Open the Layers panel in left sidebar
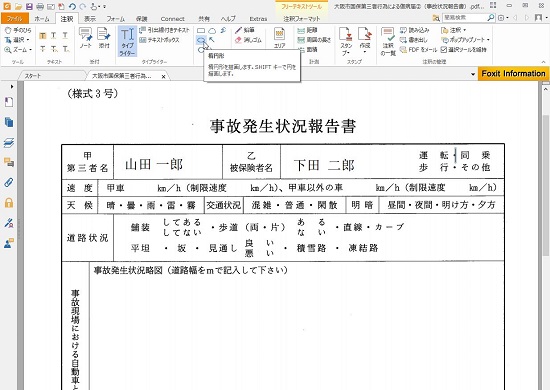The width and height of the screenshot is (550, 390). click(x=9, y=142)
